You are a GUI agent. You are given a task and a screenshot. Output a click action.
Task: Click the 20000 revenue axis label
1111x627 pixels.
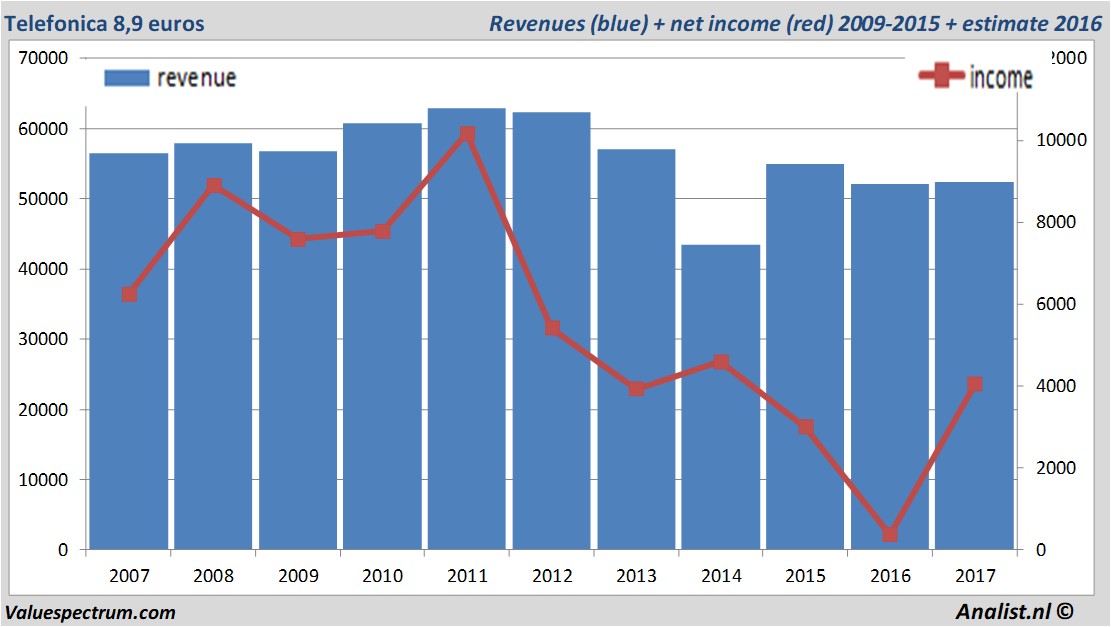43,409
